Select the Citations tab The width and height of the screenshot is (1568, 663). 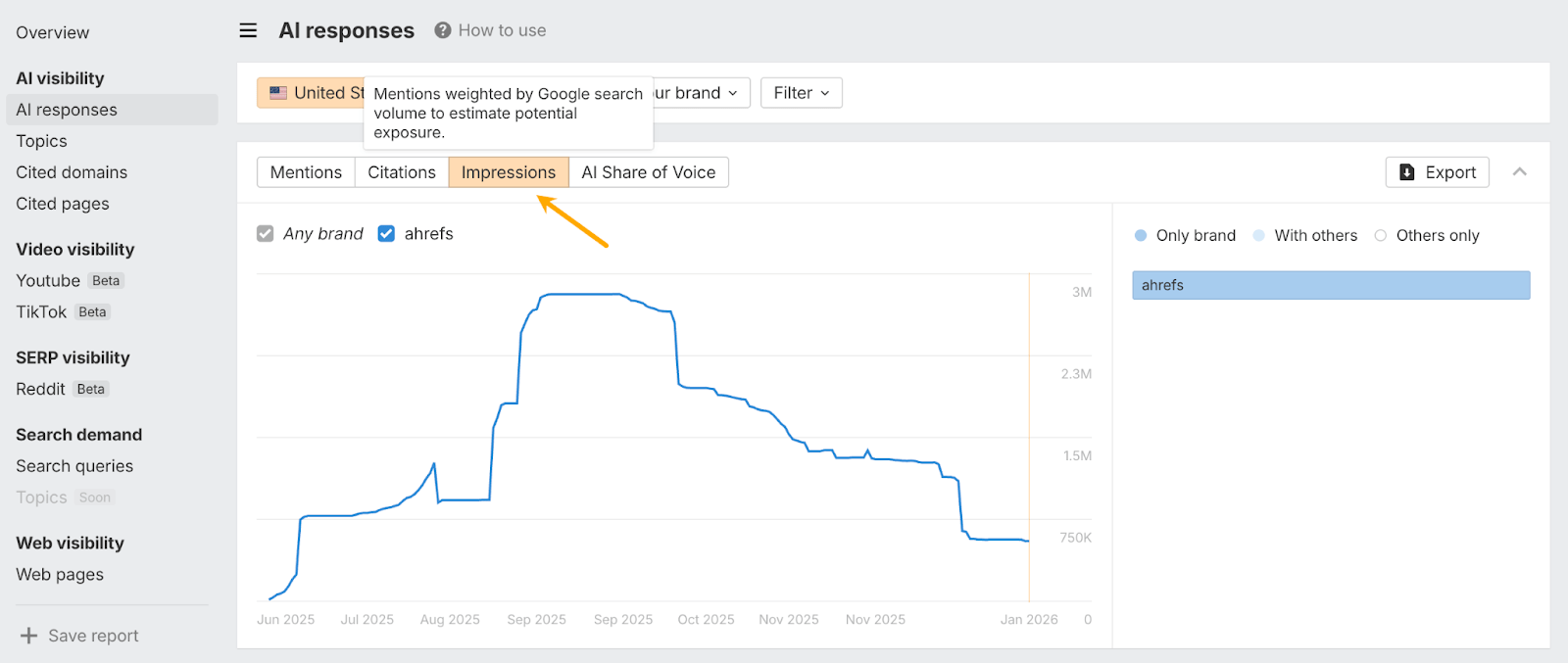(402, 172)
